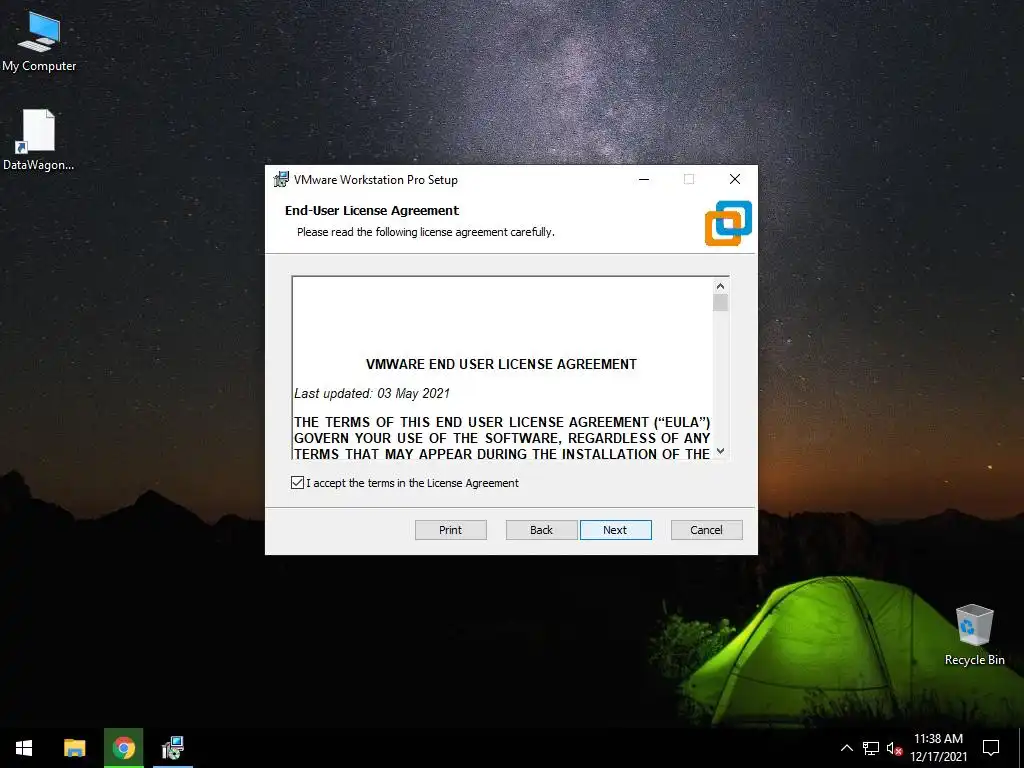Viewport: 1024px width, 768px height.
Task: Open the network status tray icon
Action: click(871, 748)
